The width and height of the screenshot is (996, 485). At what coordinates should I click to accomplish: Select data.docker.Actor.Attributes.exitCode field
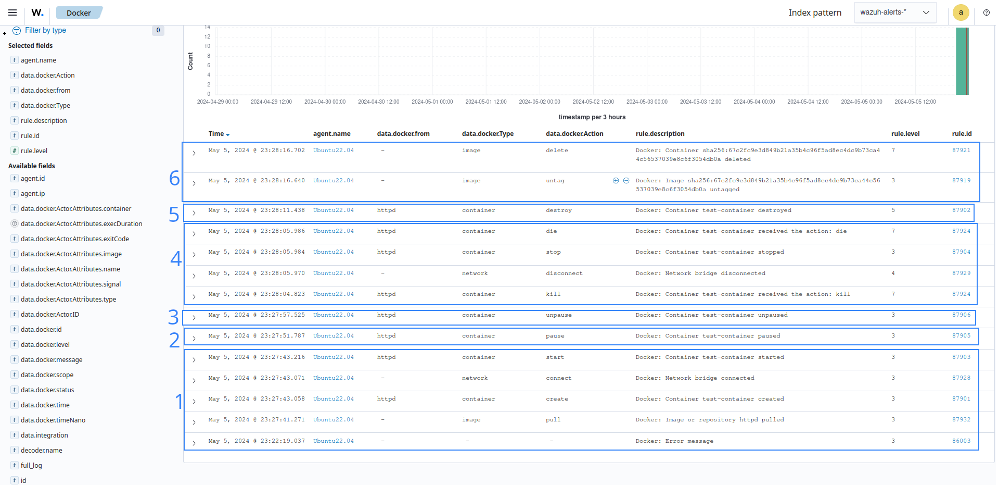click(76, 239)
